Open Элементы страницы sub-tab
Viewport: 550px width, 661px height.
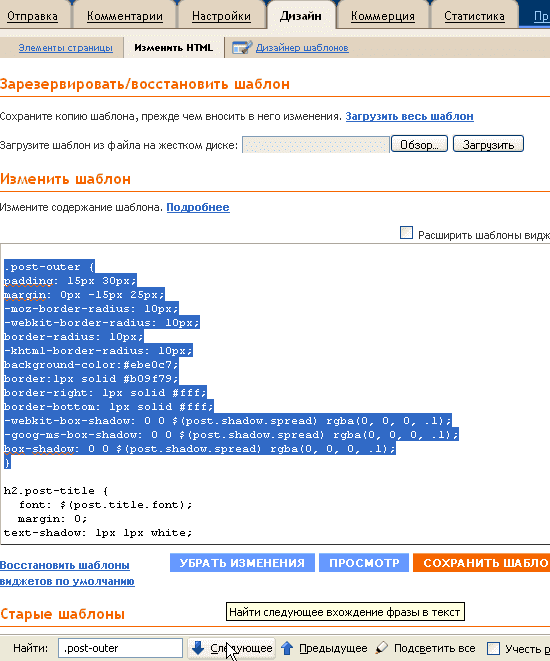(65, 48)
